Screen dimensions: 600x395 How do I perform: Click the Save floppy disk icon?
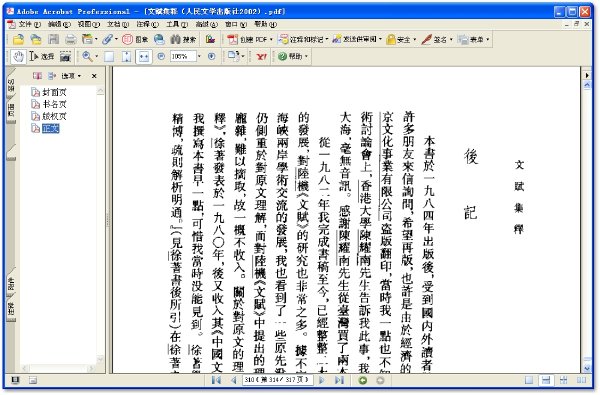[x=54, y=39]
